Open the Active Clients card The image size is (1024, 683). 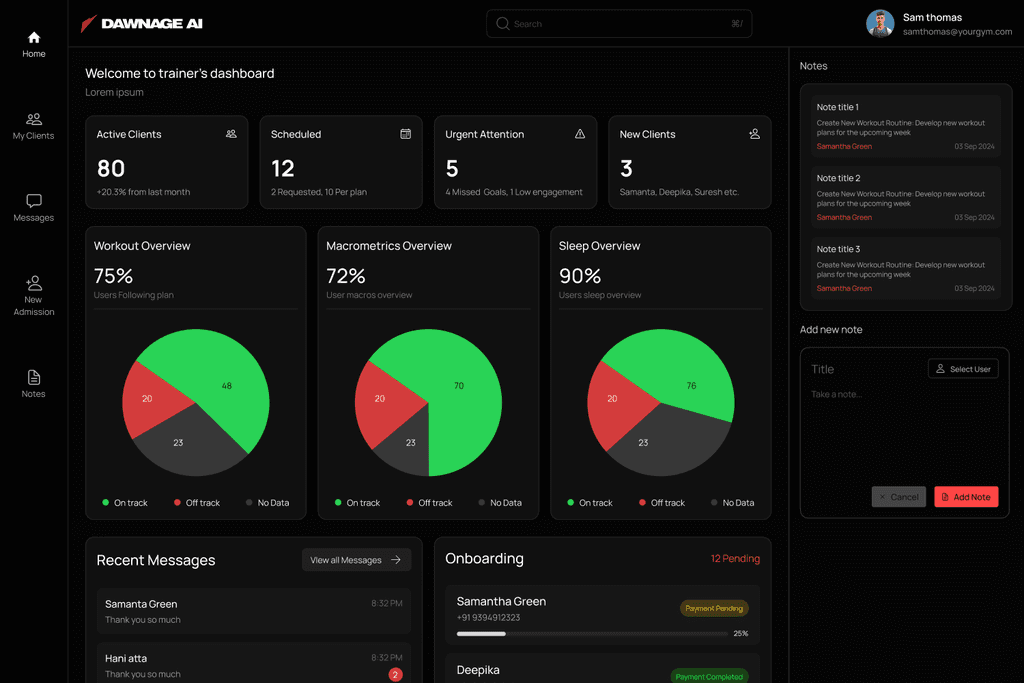[x=167, y=163]
